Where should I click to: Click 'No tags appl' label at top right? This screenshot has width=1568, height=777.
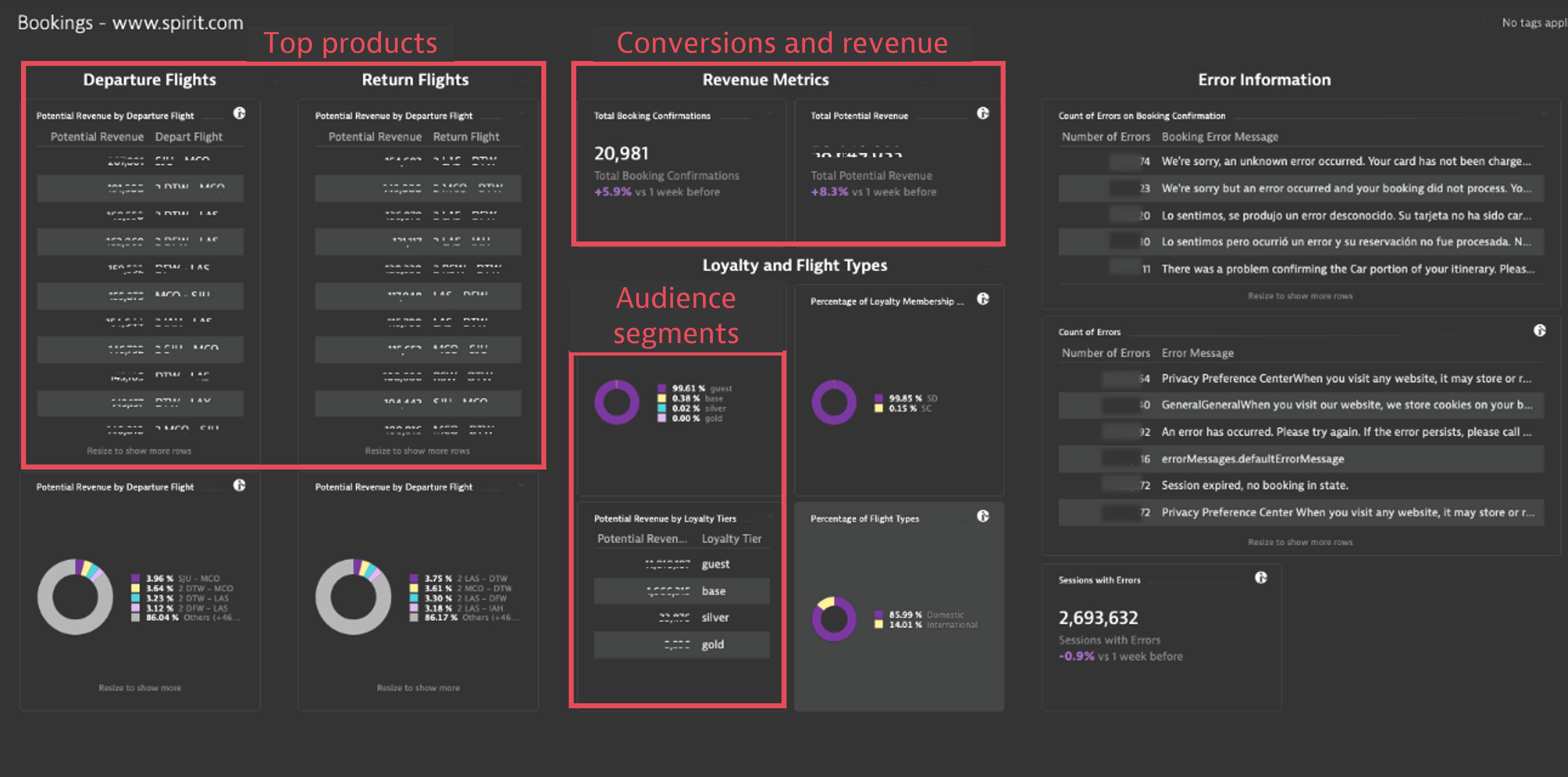[1534, 22]
